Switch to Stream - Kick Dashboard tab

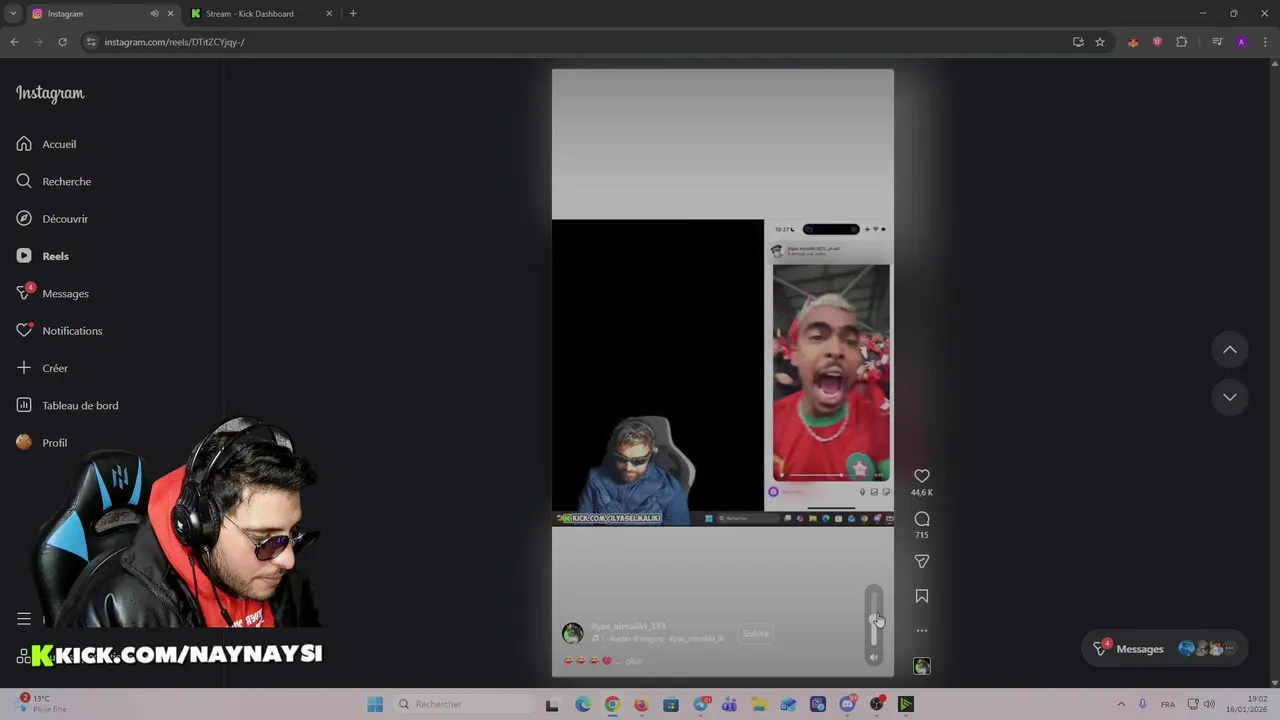point(260,14)
